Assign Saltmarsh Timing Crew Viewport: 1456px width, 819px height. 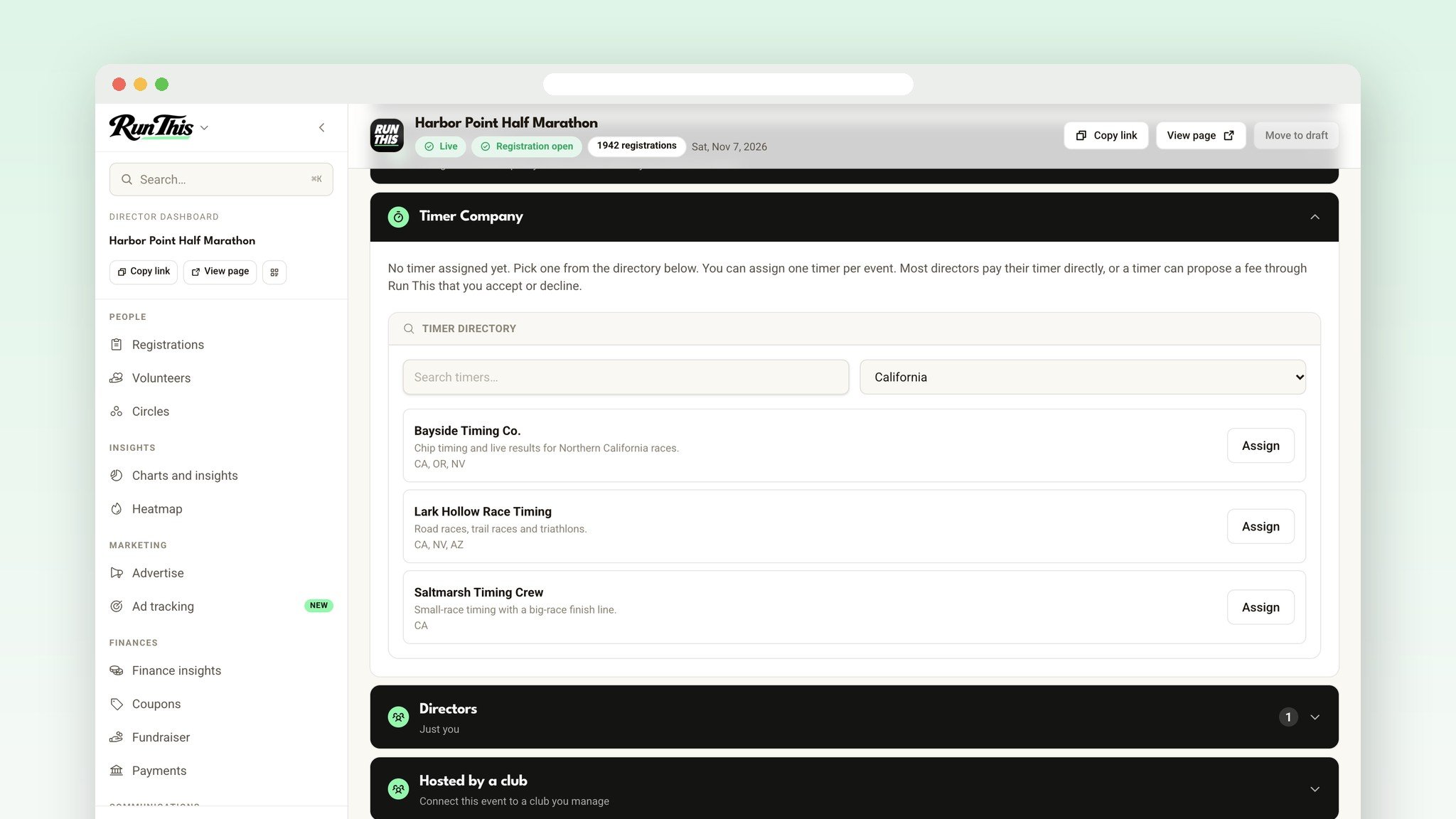pyautogui.click(x=1260, y=607)
